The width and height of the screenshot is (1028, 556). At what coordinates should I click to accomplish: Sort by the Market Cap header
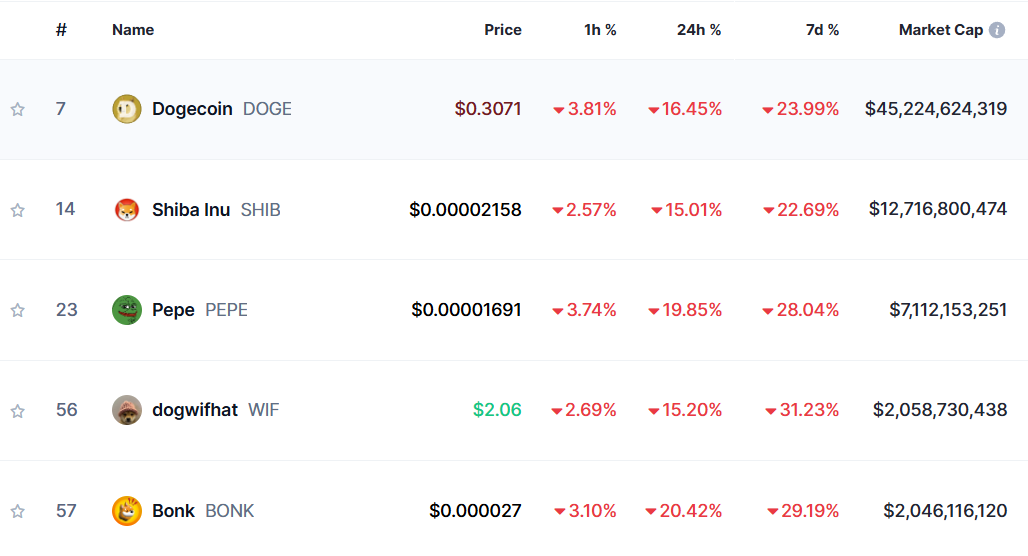point(940,30)
